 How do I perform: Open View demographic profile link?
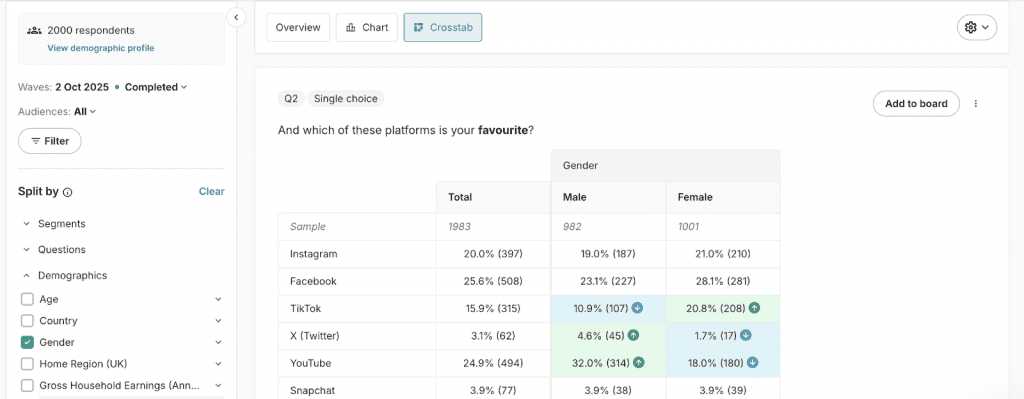(101, 48)
